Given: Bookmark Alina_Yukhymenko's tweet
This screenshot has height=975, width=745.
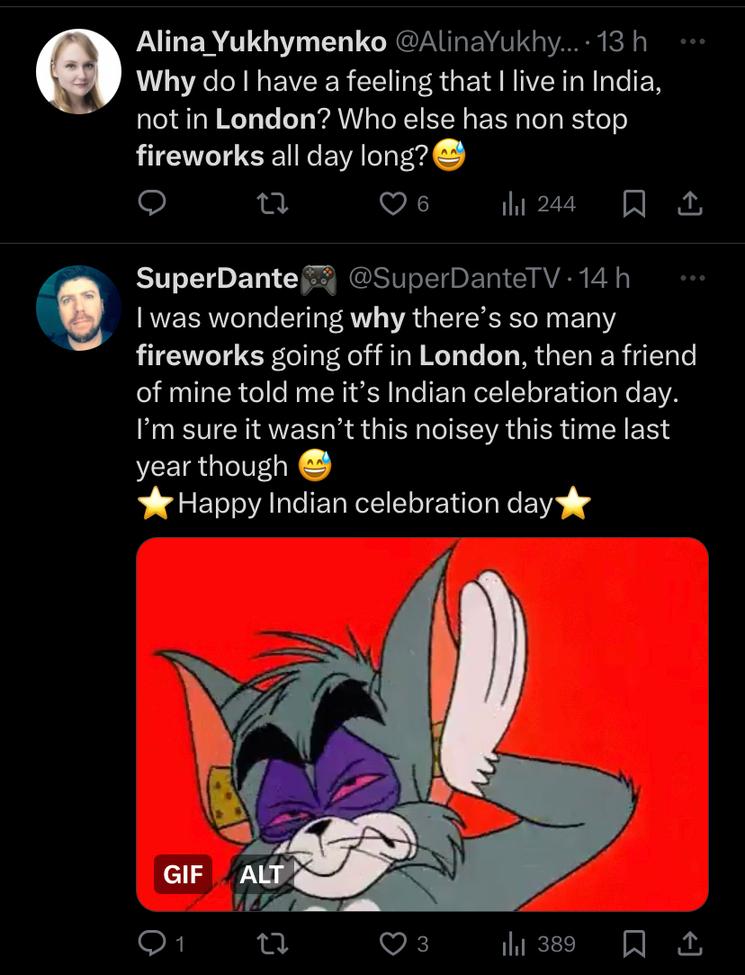Looking at the screenshot, I should [x=633, y=204].
